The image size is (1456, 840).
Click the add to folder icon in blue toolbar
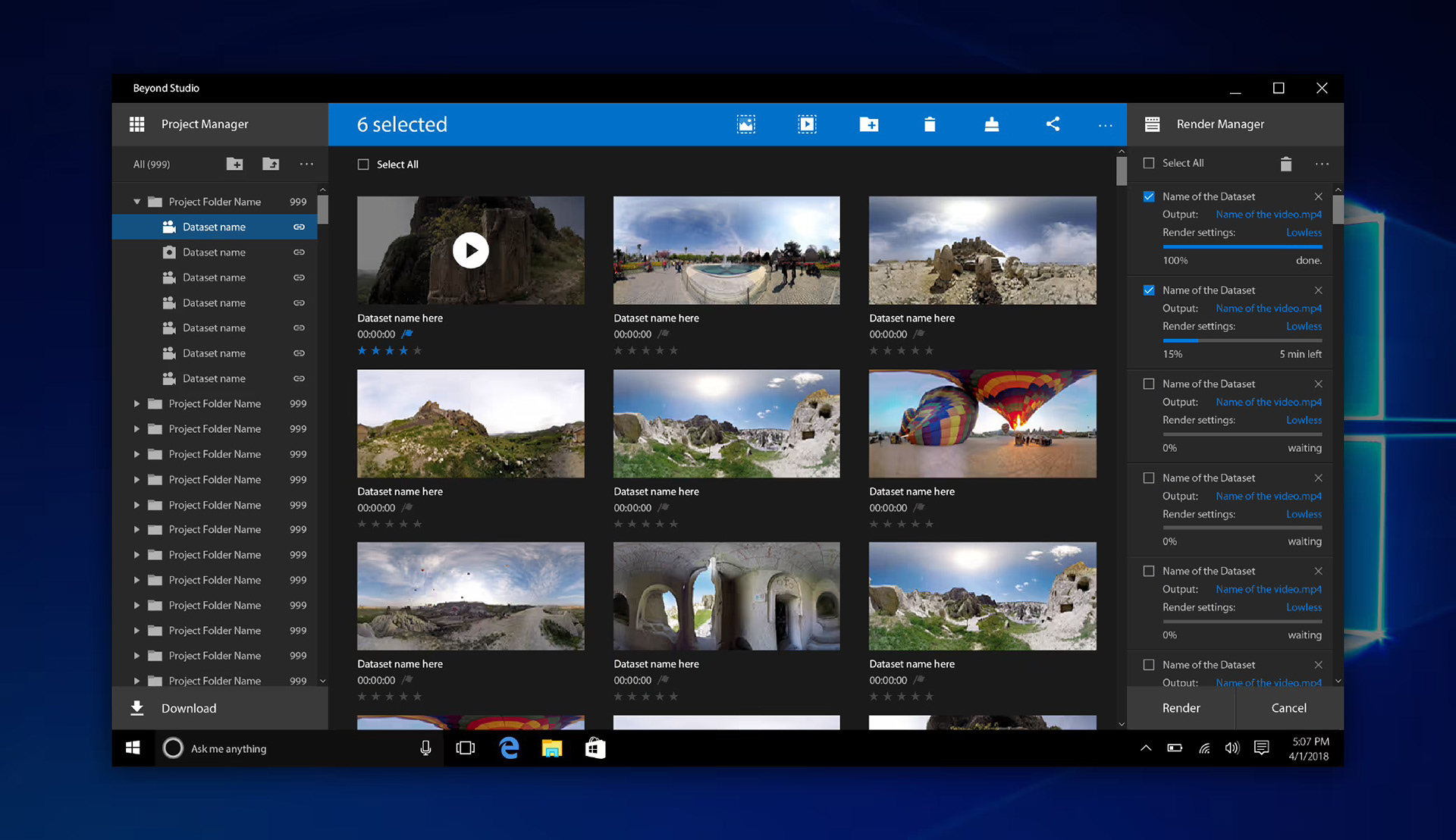(x=868, y=124)
